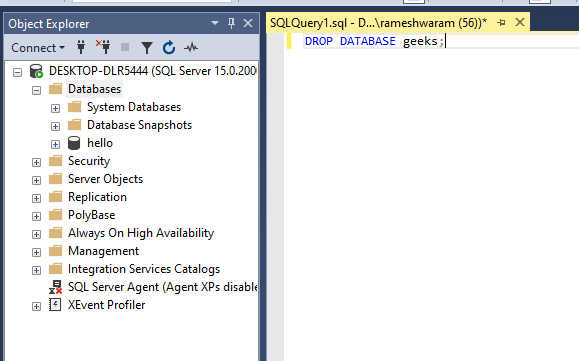Expand the Server Objects folder
Screen dimensions: 579x361
click(x=36, y=180)
